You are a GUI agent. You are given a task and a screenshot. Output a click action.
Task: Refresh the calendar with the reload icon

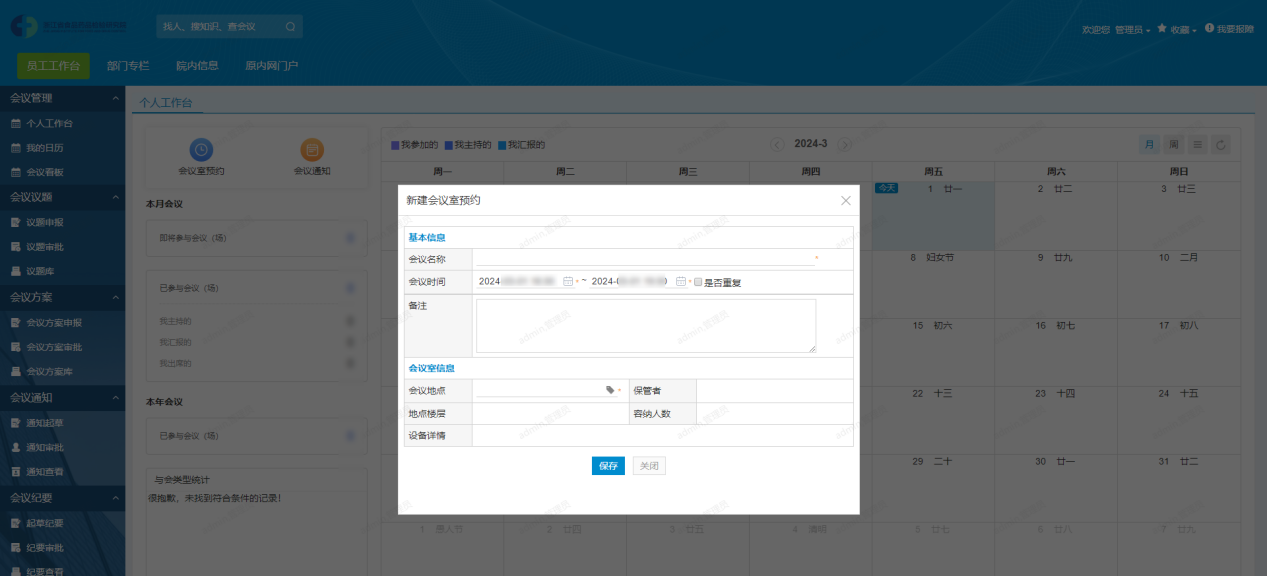click(1220, 144)
